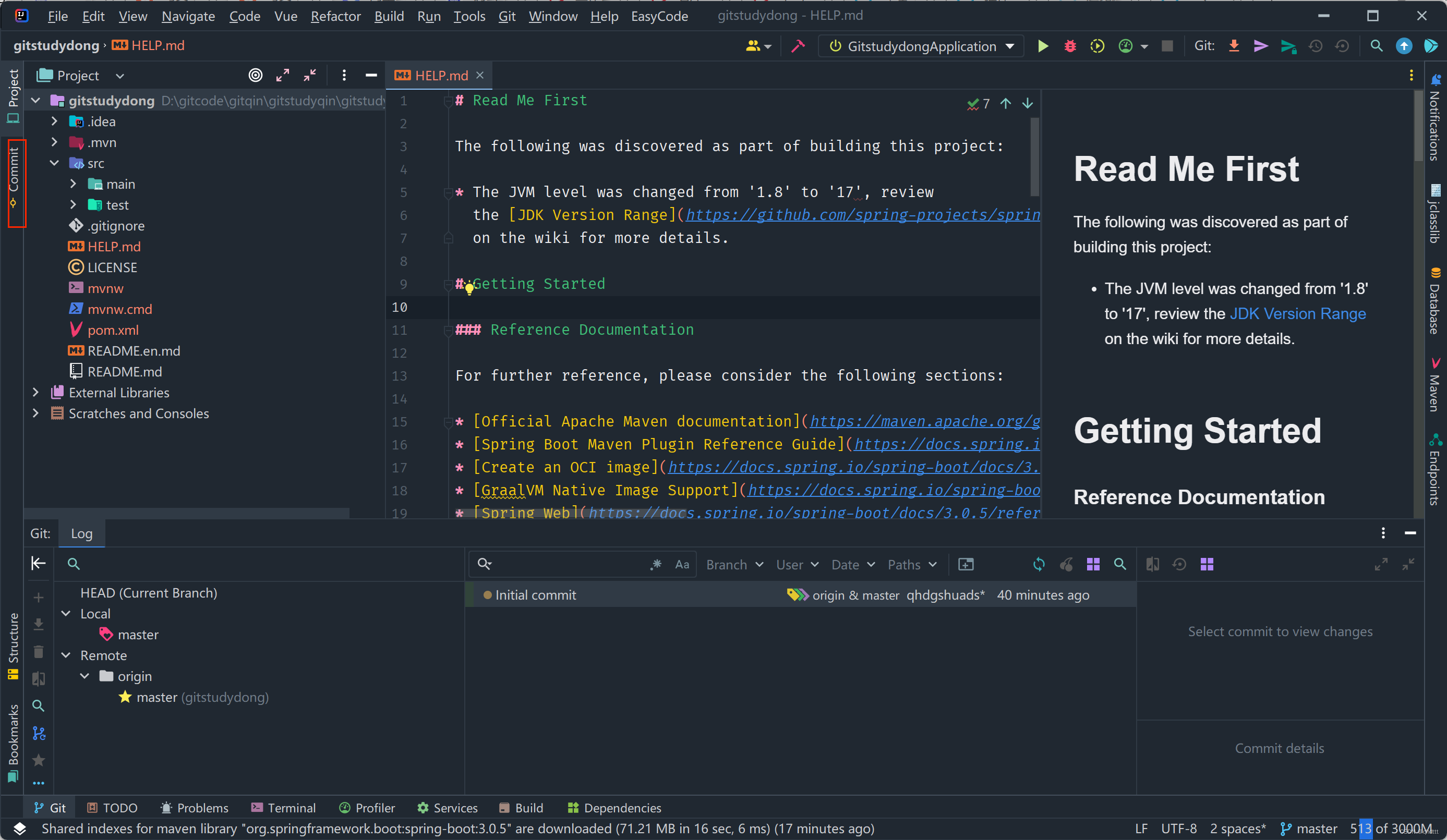Go to next highlighted problem arrow
The width and height of the screenshot is (1447, 840).
(1027, 103)
